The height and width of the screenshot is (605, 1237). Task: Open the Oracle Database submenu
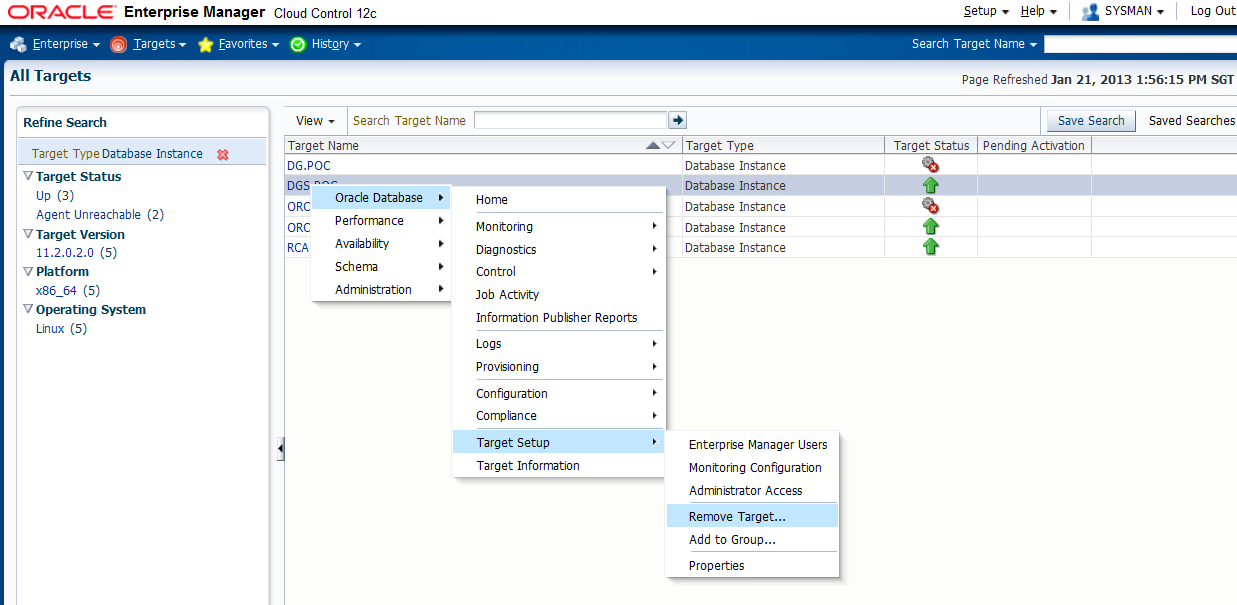[x=381, y=198]
